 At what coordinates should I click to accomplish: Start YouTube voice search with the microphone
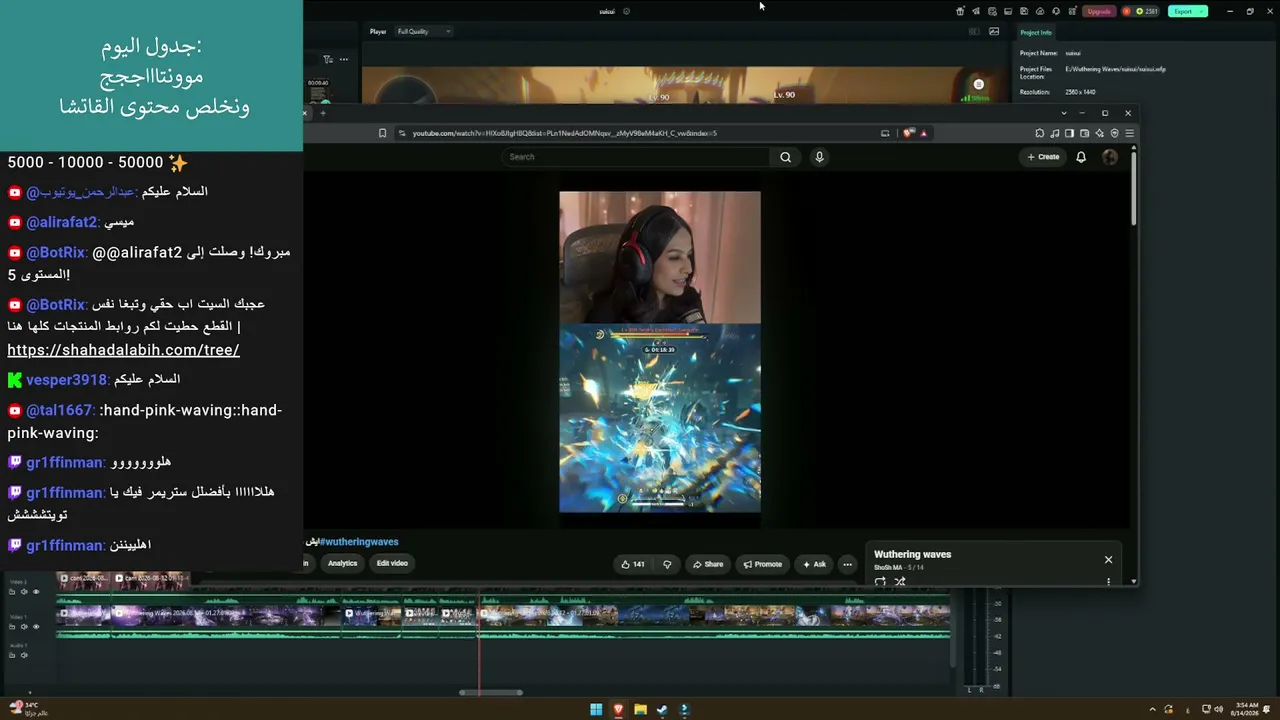coord(819,157)
